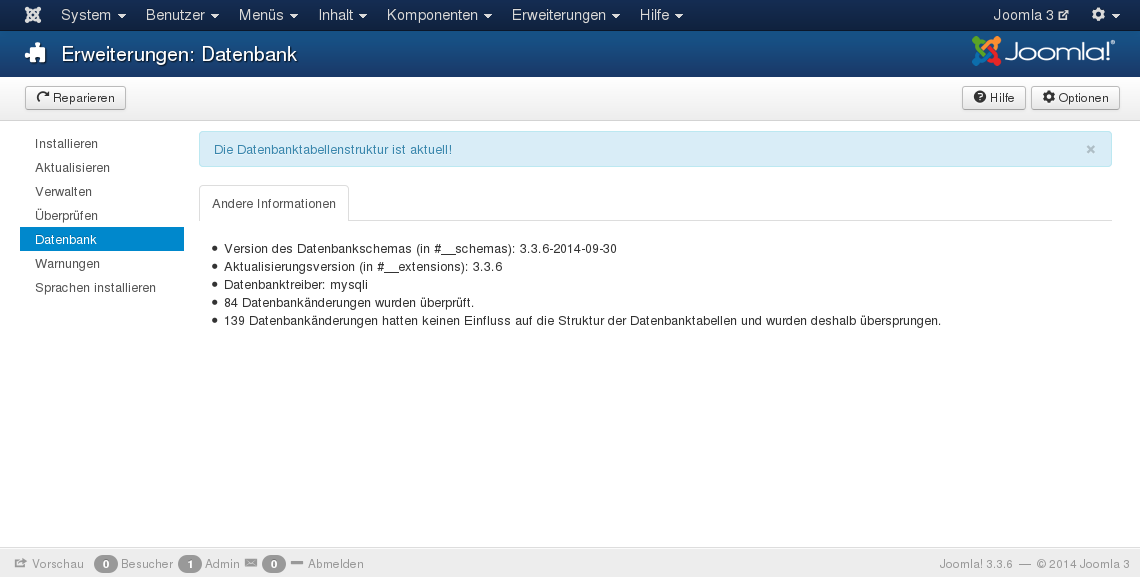1140x577 pixels.
Task: Click Abmelden to log out
Action: [x=335, y=564]
